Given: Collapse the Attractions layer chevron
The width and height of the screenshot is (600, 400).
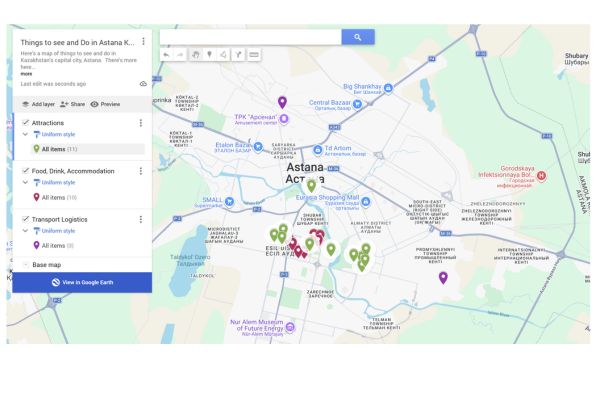Looking at the screenshot, I should [x=25, y=134].
